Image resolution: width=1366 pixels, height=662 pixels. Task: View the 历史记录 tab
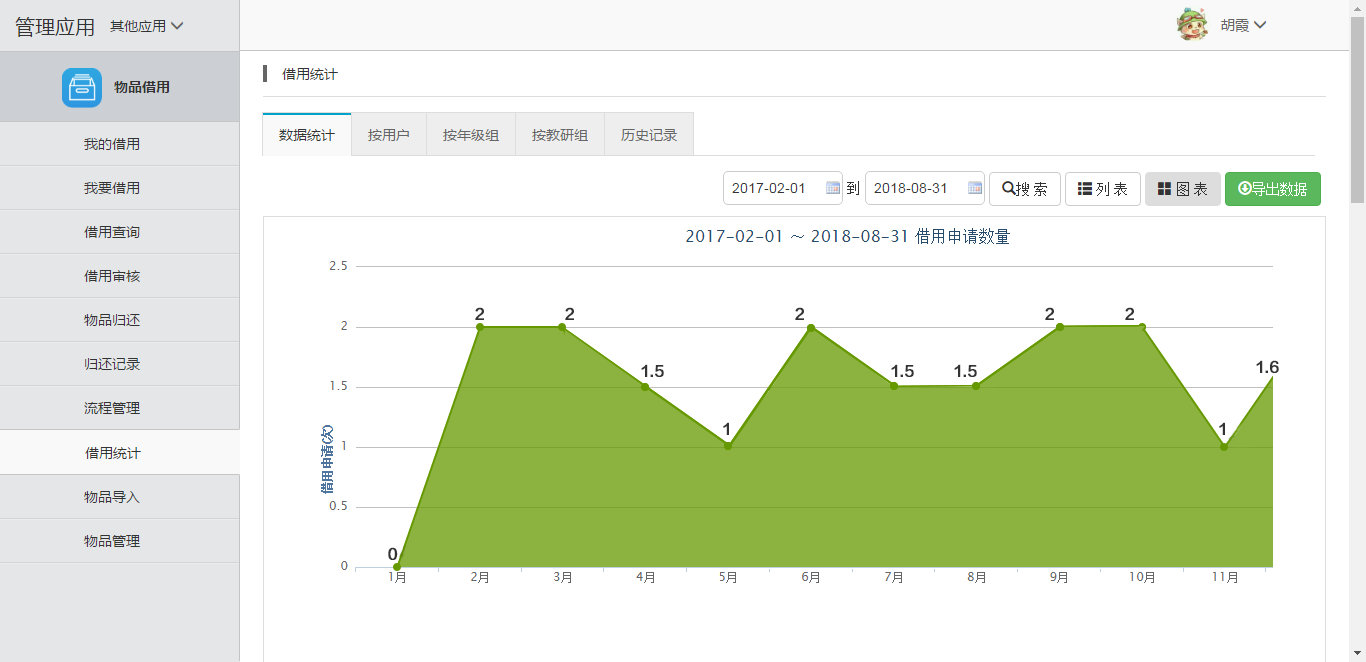pyautogui.click(x=648, y=135)
